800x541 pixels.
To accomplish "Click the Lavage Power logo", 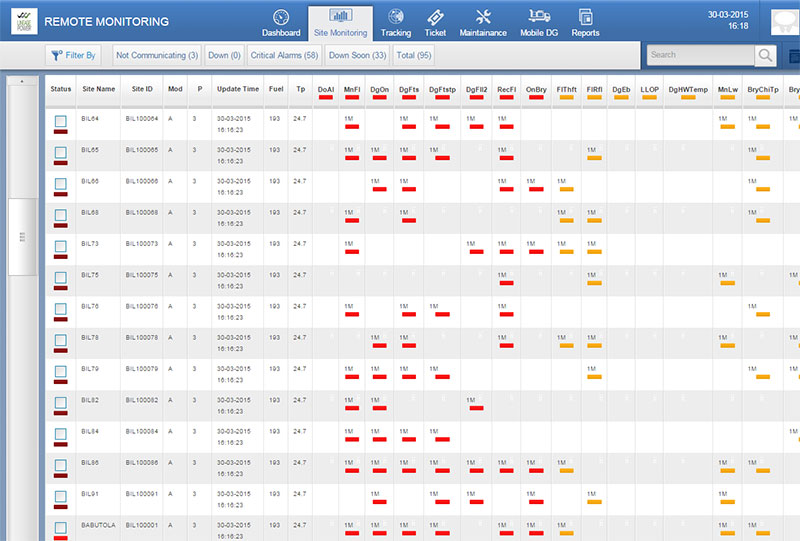I will point(23,21).
